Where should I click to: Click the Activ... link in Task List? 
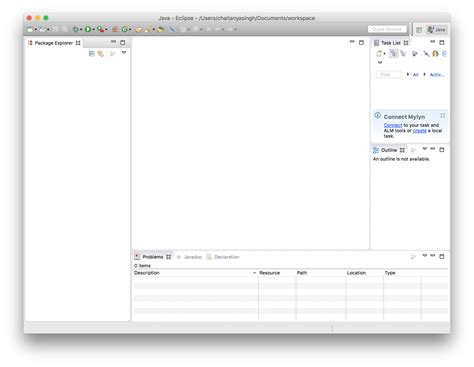(437, 75)
